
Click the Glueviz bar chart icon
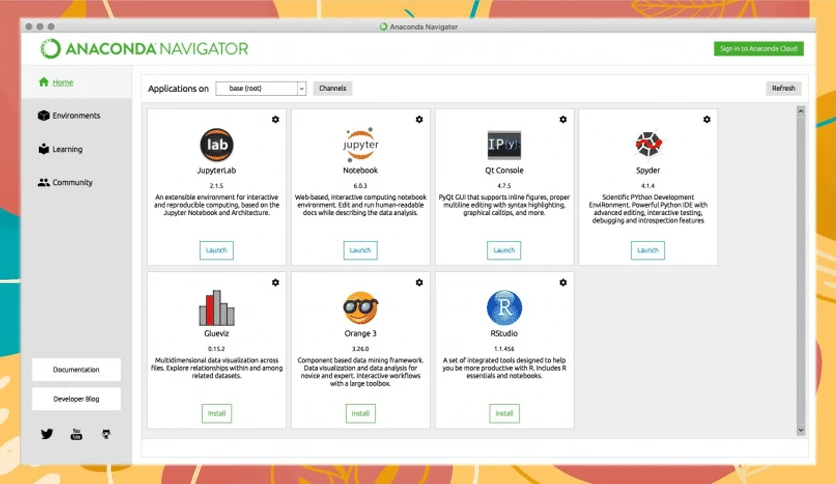point(216,308)
